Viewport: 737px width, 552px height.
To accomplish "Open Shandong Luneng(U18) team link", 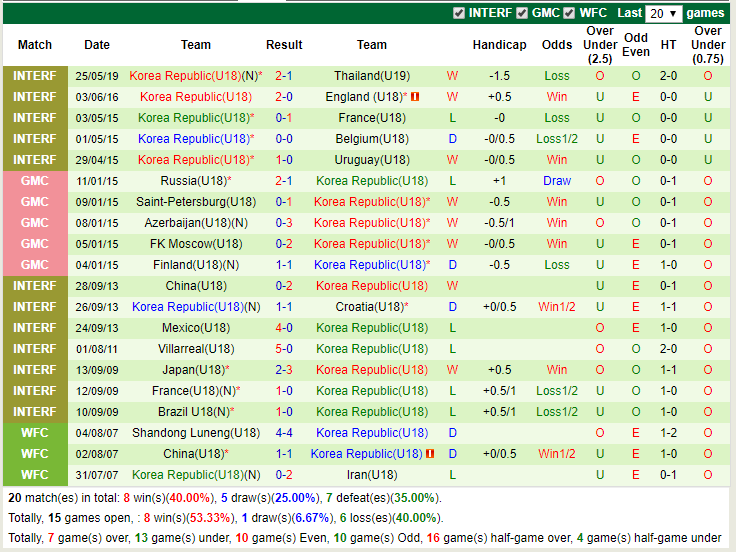I will (196, 433).
